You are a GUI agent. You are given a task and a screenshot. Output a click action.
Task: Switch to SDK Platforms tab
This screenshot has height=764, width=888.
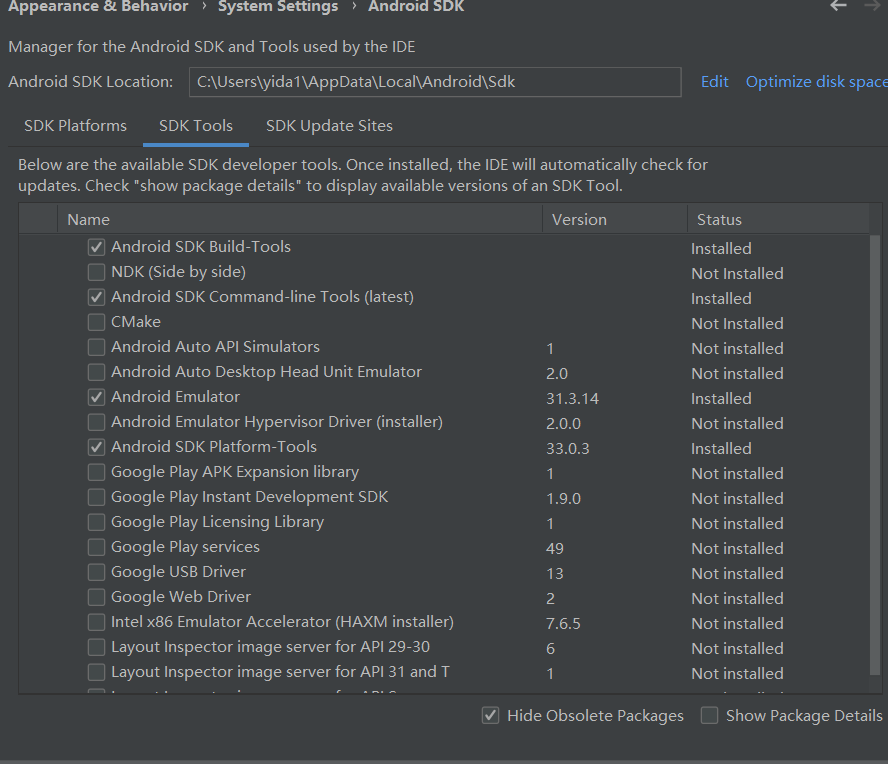click(75, 126)
